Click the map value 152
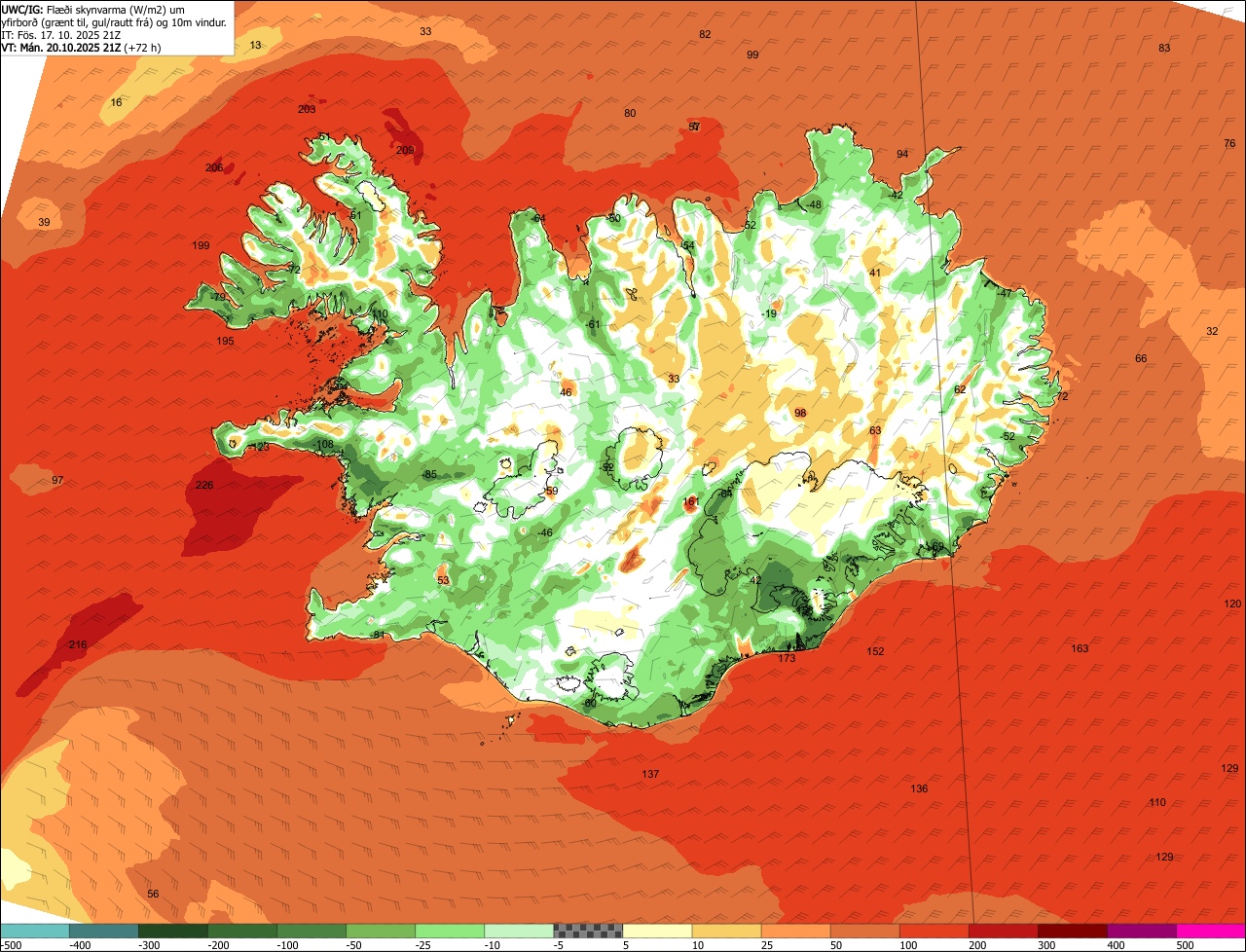The height and width of the screenshot is (952, 1246). pos(876,651)
